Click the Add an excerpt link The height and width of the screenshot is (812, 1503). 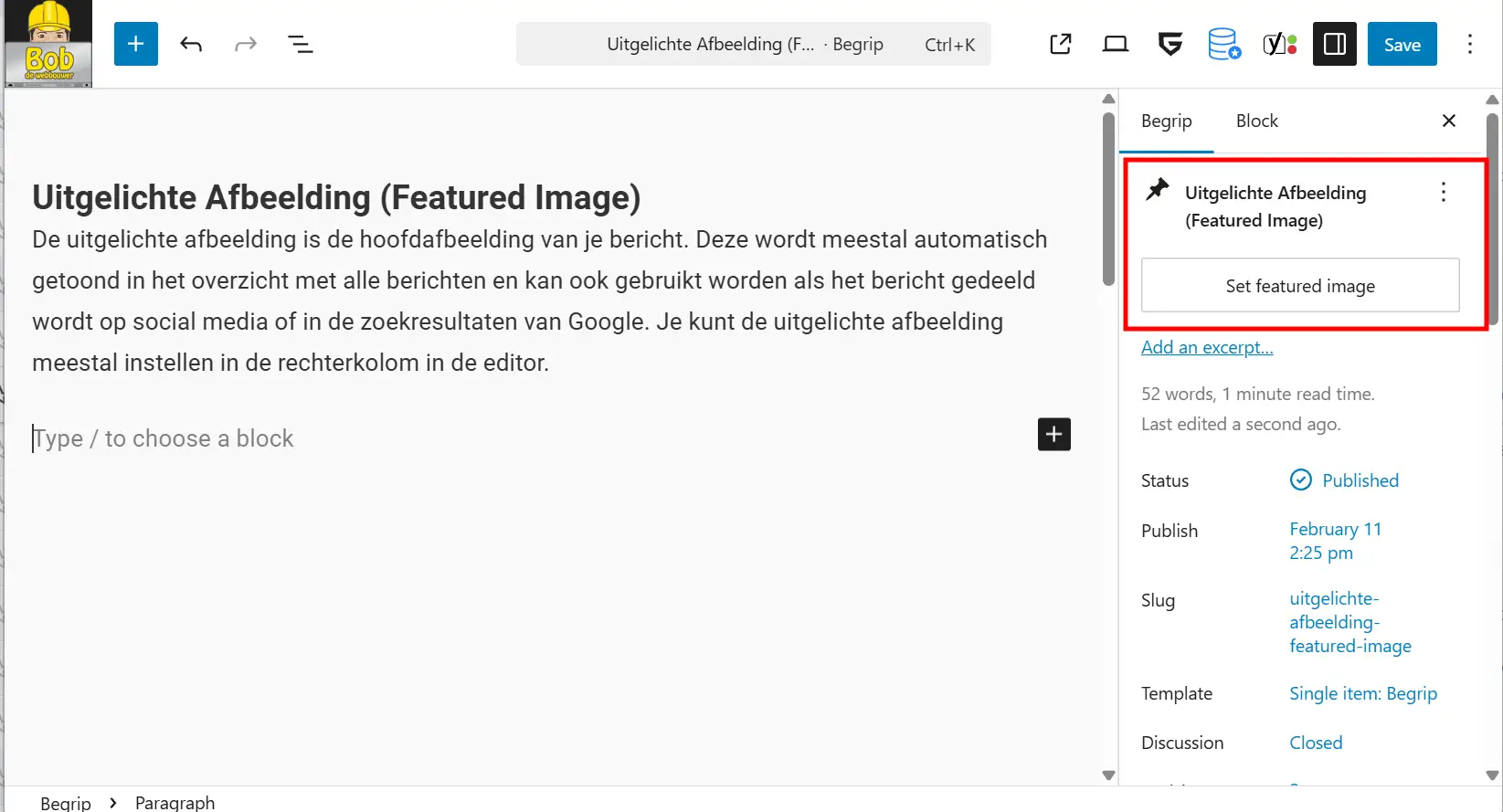[1206, 347]
